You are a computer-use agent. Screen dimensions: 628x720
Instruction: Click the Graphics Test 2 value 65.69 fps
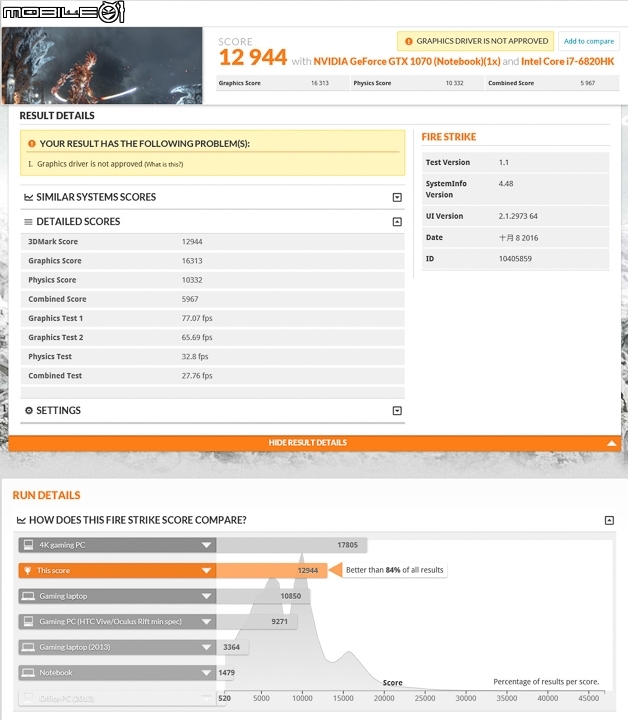pos(197,338)
